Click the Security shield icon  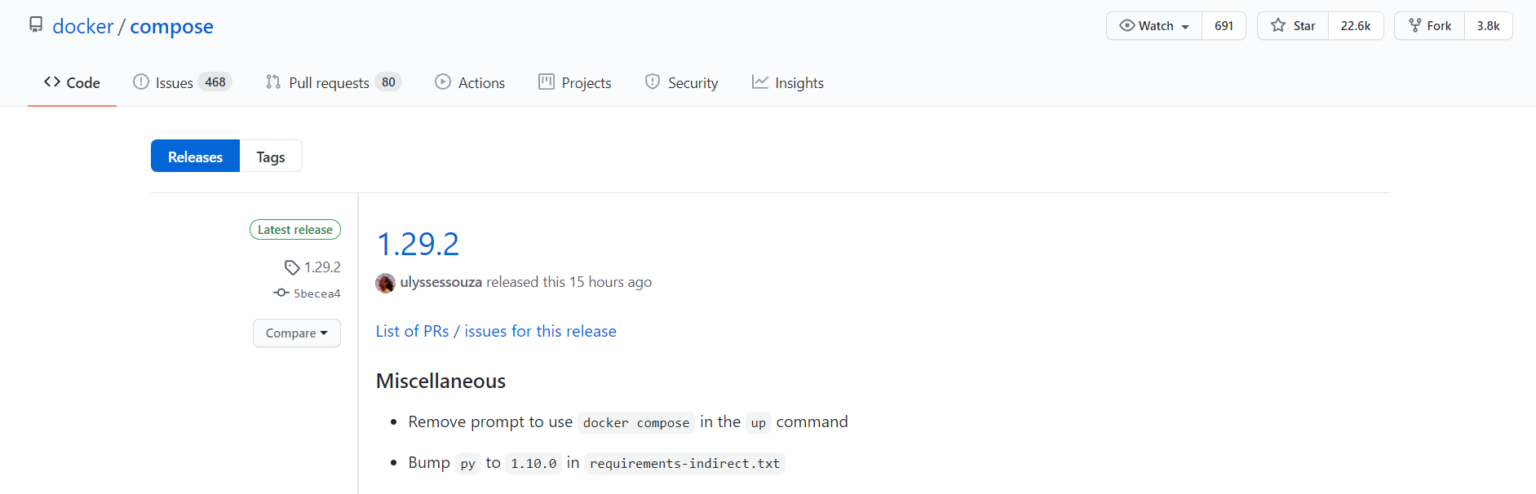pyautogui.click(x=653, y=83)
